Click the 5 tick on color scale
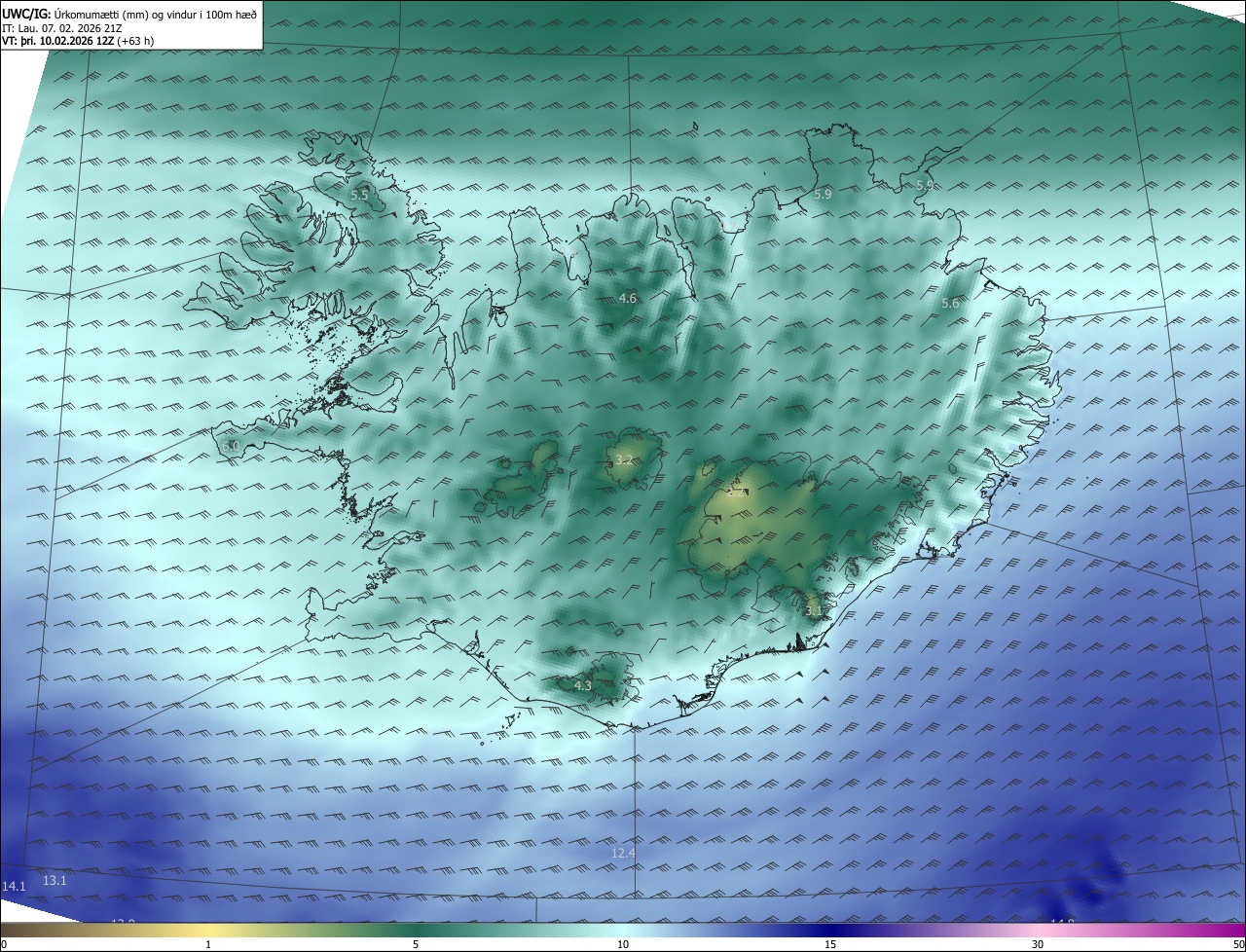Viewport: 1246px width, 952px height. (x=416, y=944)
